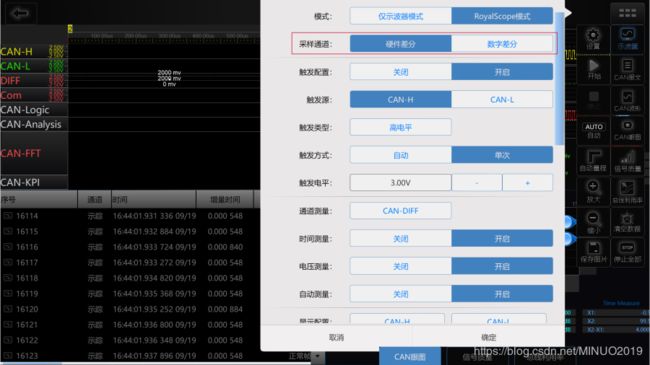Set 触发配置 to 关闭
Image resolution: width=650 pixels, height=365 pixels.
pos(400,72)
